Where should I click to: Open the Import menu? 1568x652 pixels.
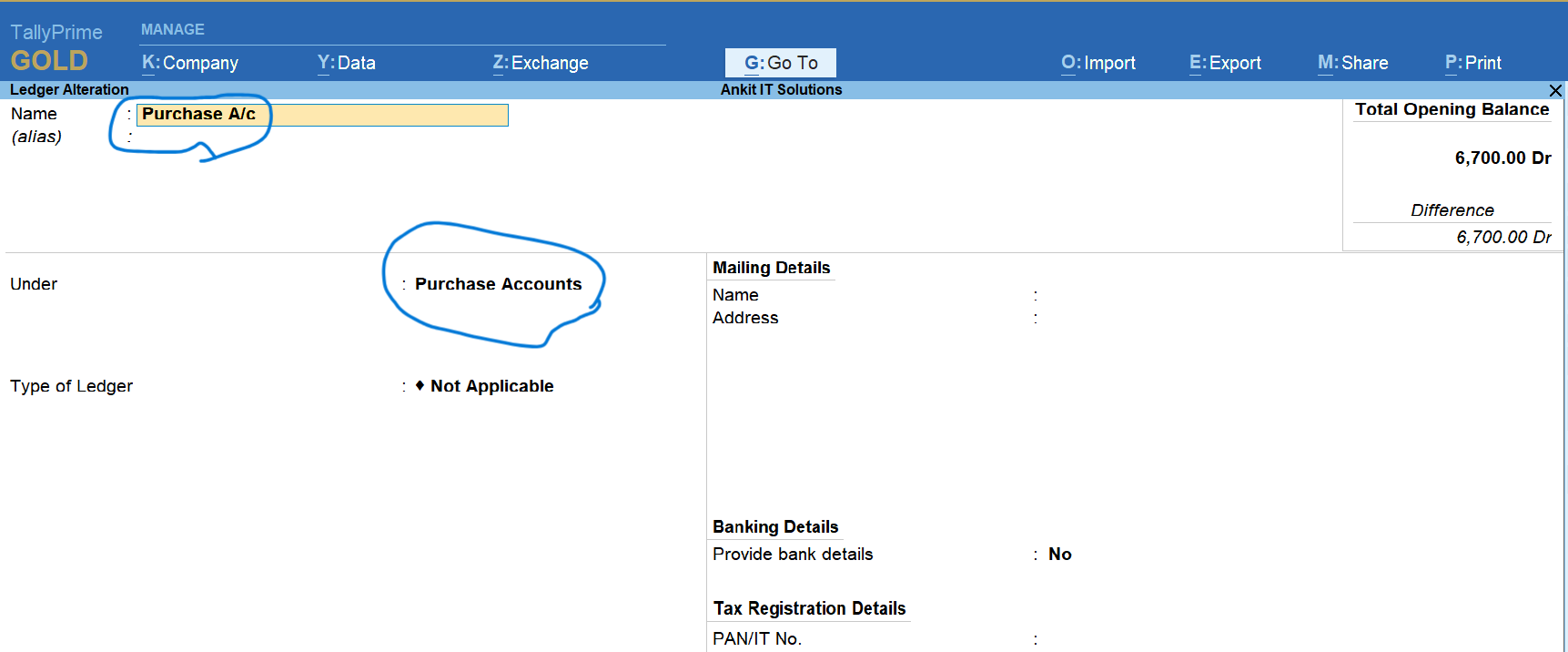pos(1098,63)
